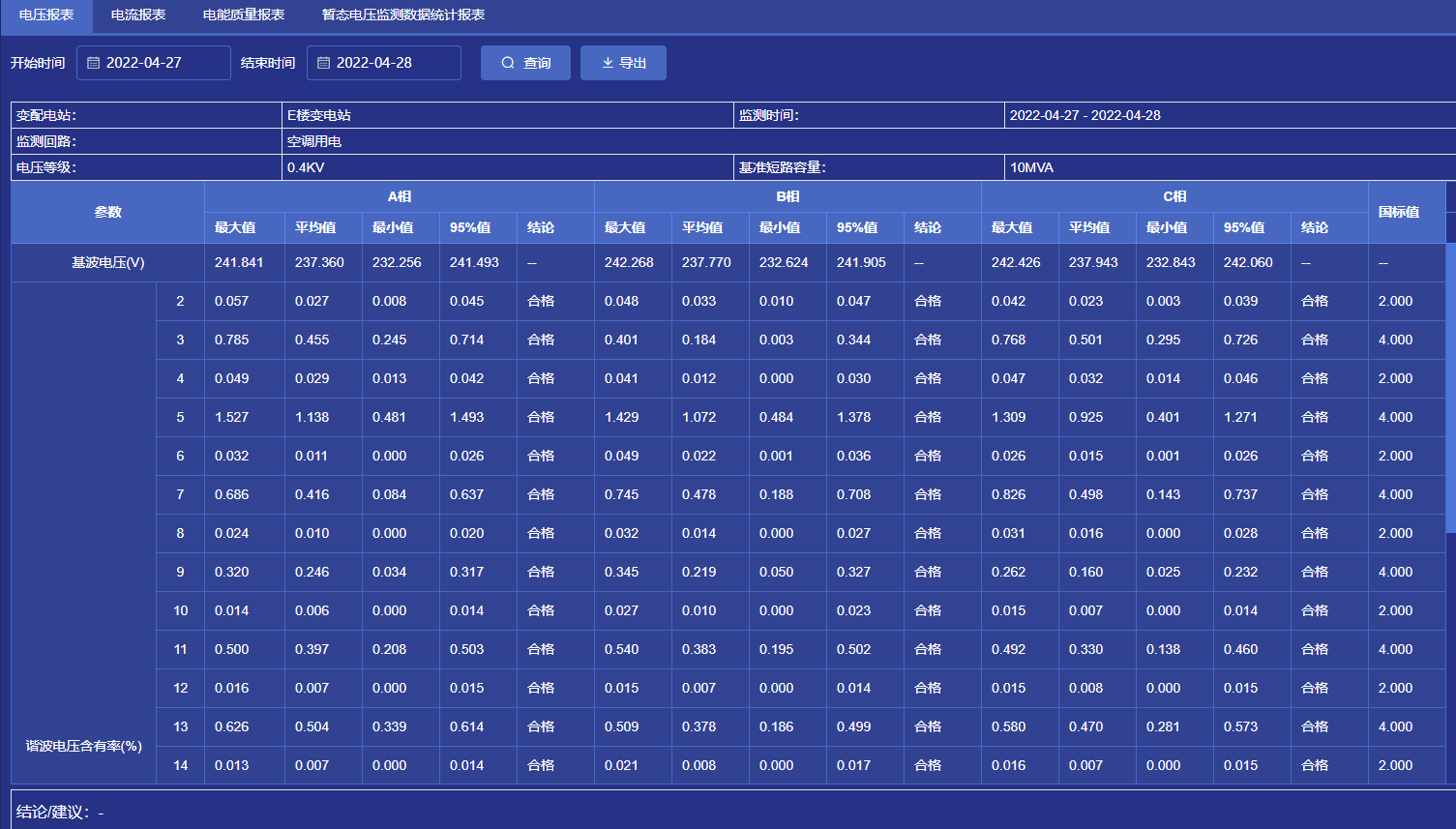The height and width of the screenshot is (829, 1456).
Task: Click the monitored circuit 空调用电
Action: click(x=314, y=141)
